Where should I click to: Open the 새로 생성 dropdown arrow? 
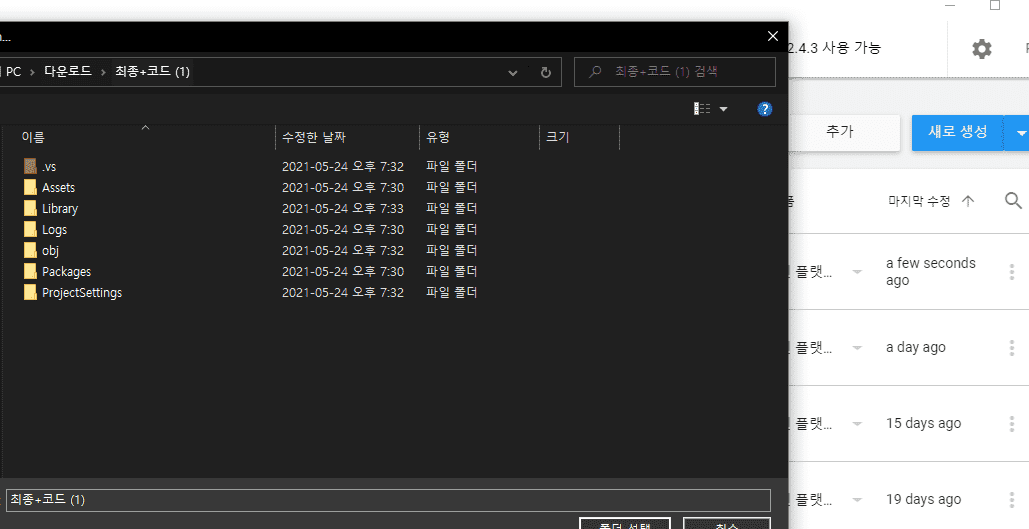pos(1020,133)
